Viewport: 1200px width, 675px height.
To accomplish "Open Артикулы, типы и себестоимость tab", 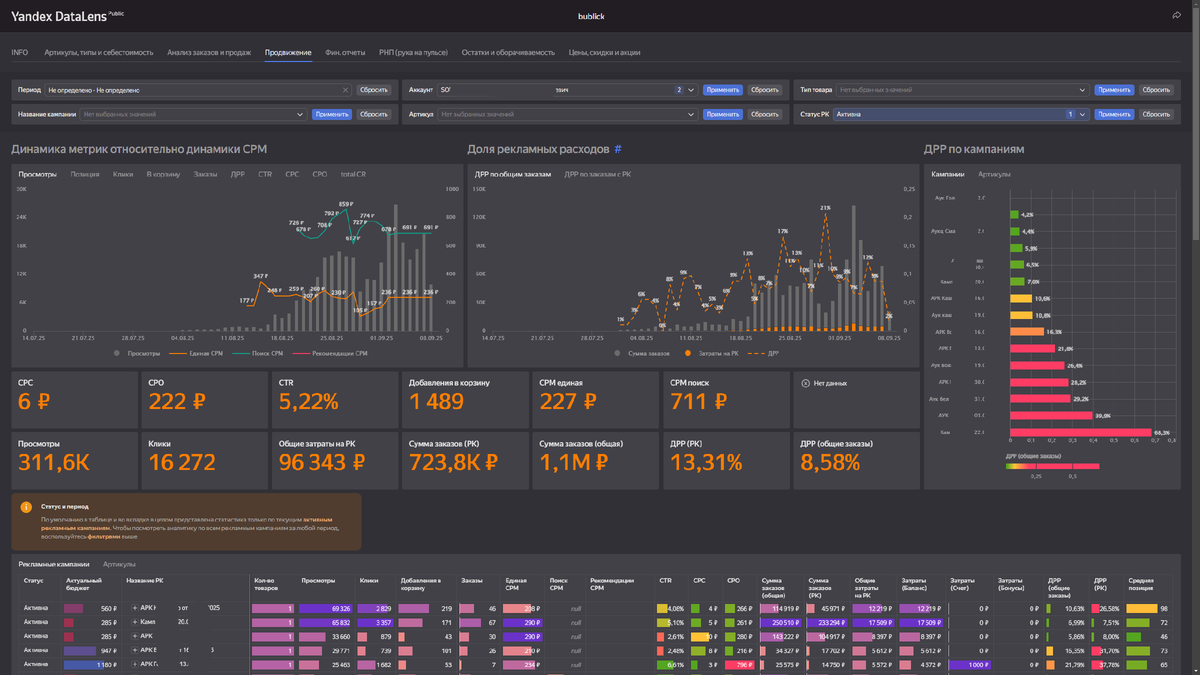I will (99, 52).
